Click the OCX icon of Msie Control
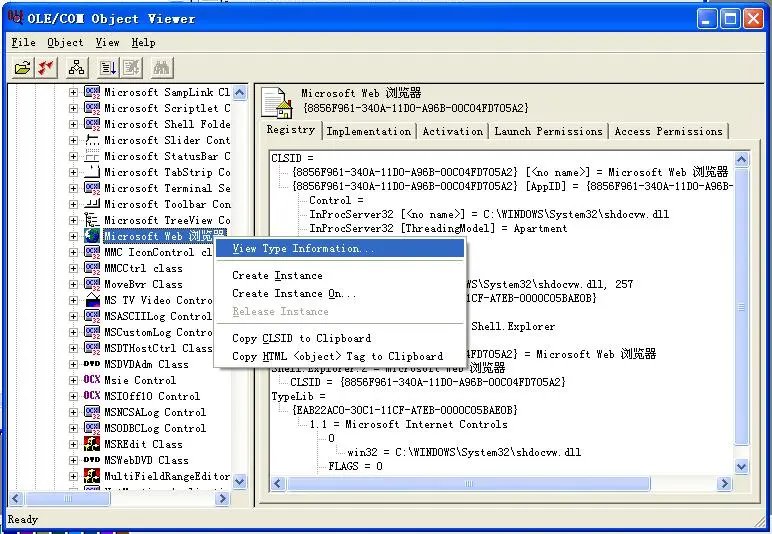Screen dimensions: 772x534 92,380
